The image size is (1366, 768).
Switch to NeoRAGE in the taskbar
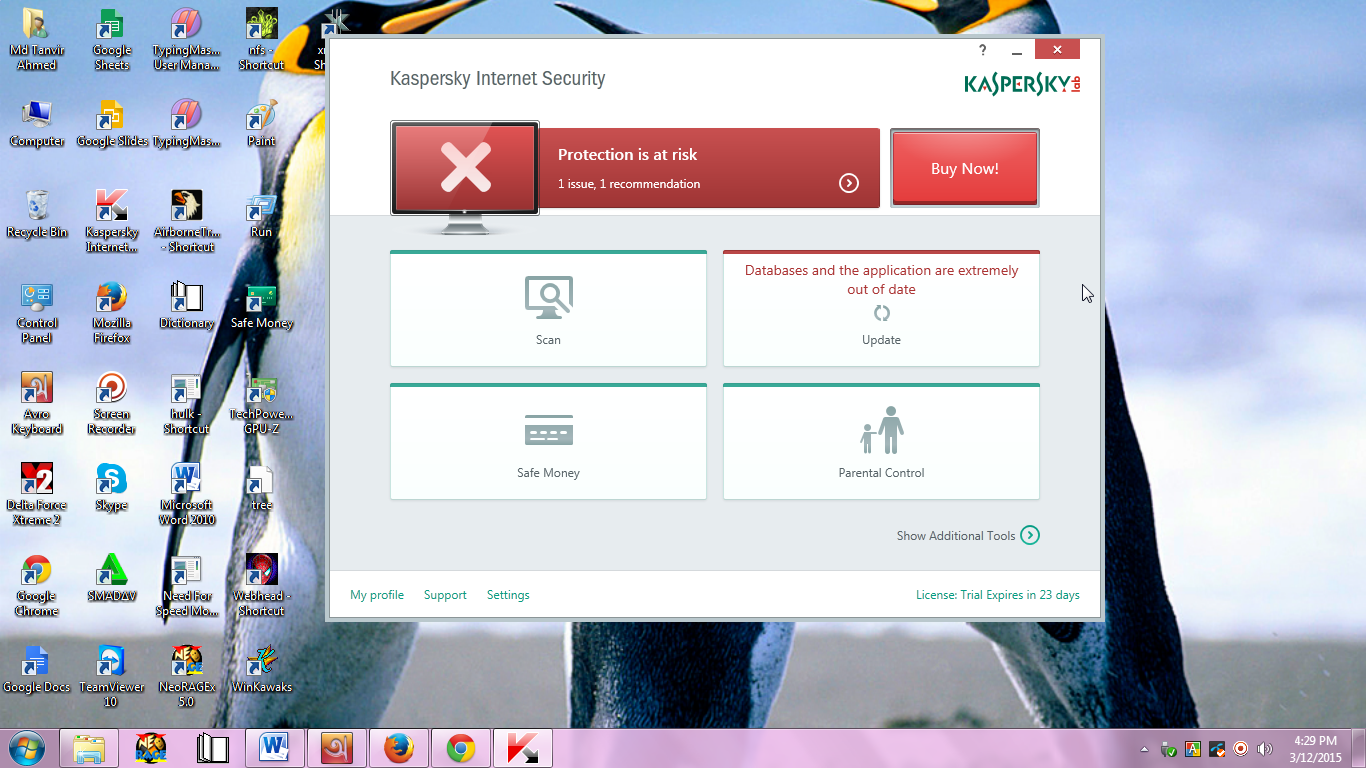(x=151, y=748)
